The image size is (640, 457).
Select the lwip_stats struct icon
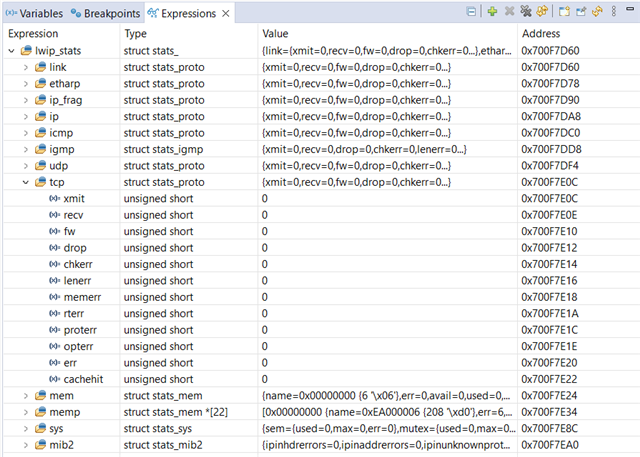tap(26, 51)
